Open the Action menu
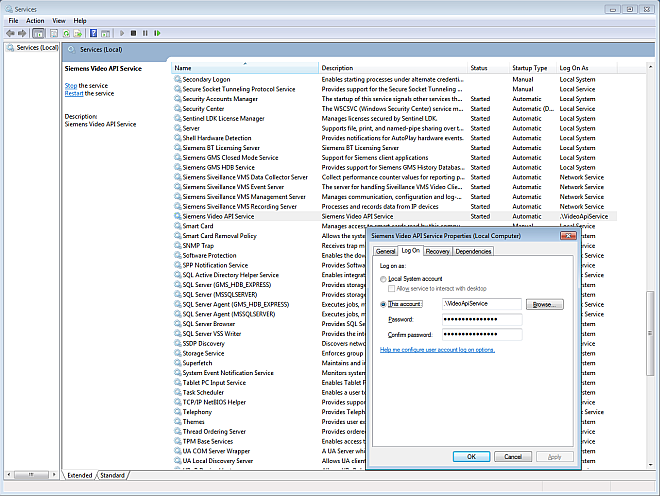This screenshot has height=496, width=660. coord(35,20)
